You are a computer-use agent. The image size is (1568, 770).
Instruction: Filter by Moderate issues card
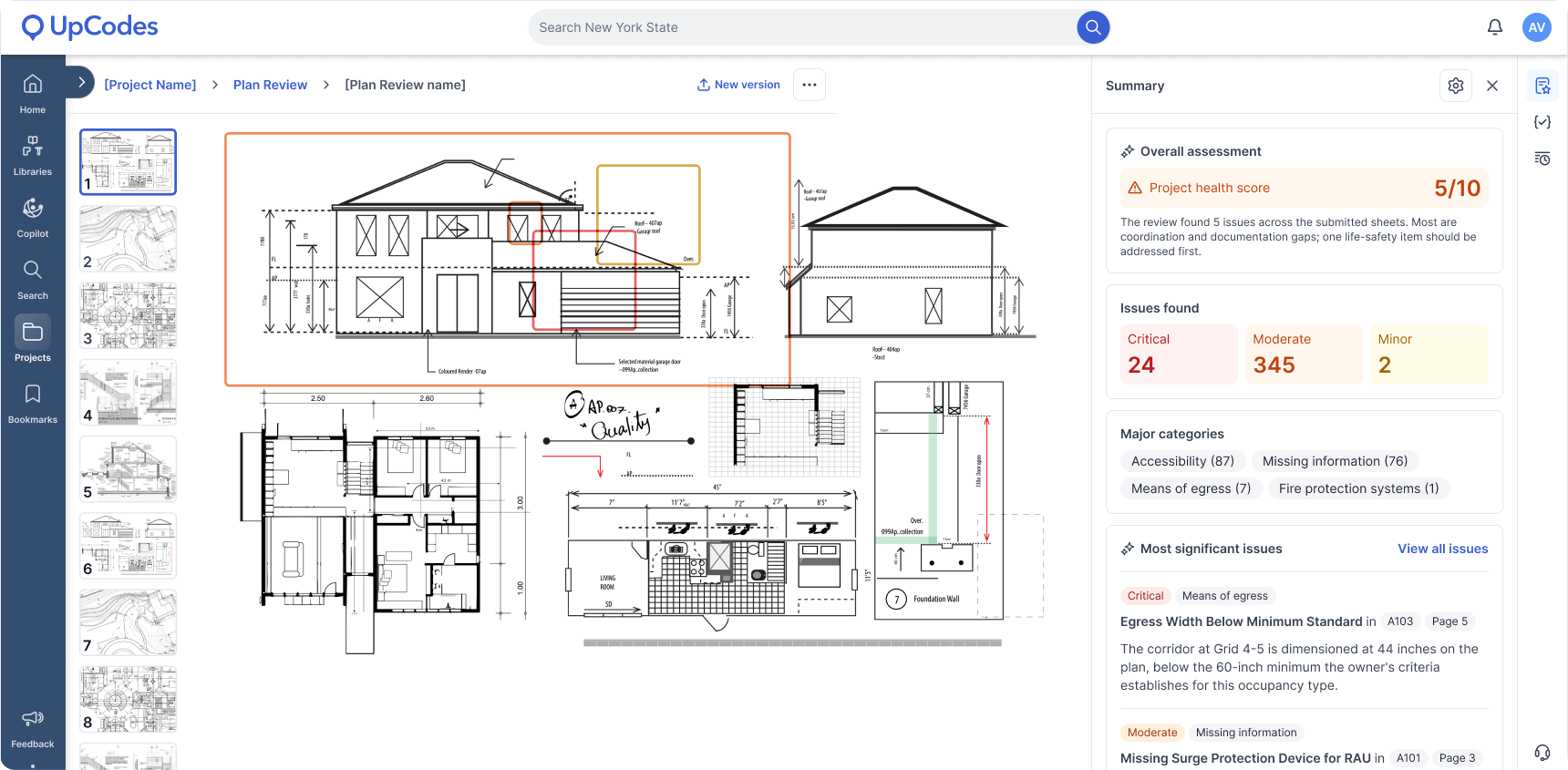(x=1305, y=354)
